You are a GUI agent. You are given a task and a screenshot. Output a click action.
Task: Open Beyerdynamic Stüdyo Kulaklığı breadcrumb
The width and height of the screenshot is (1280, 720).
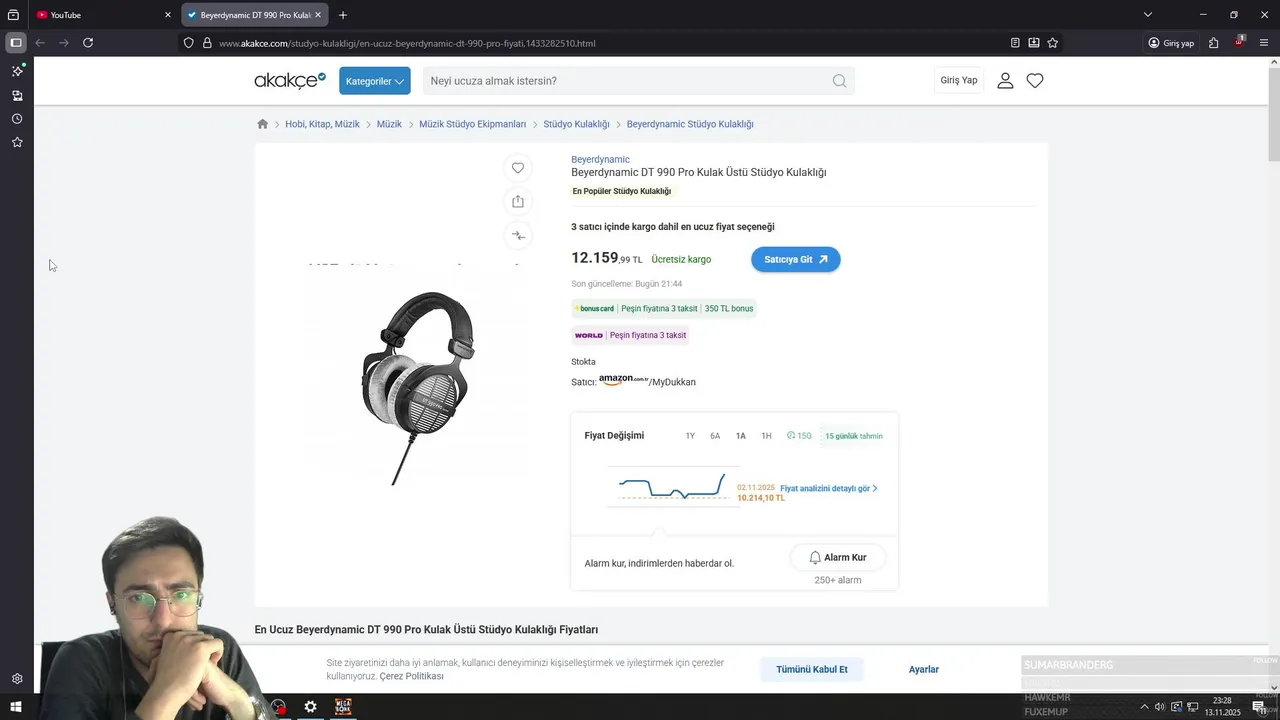click(x=690, y=124)
